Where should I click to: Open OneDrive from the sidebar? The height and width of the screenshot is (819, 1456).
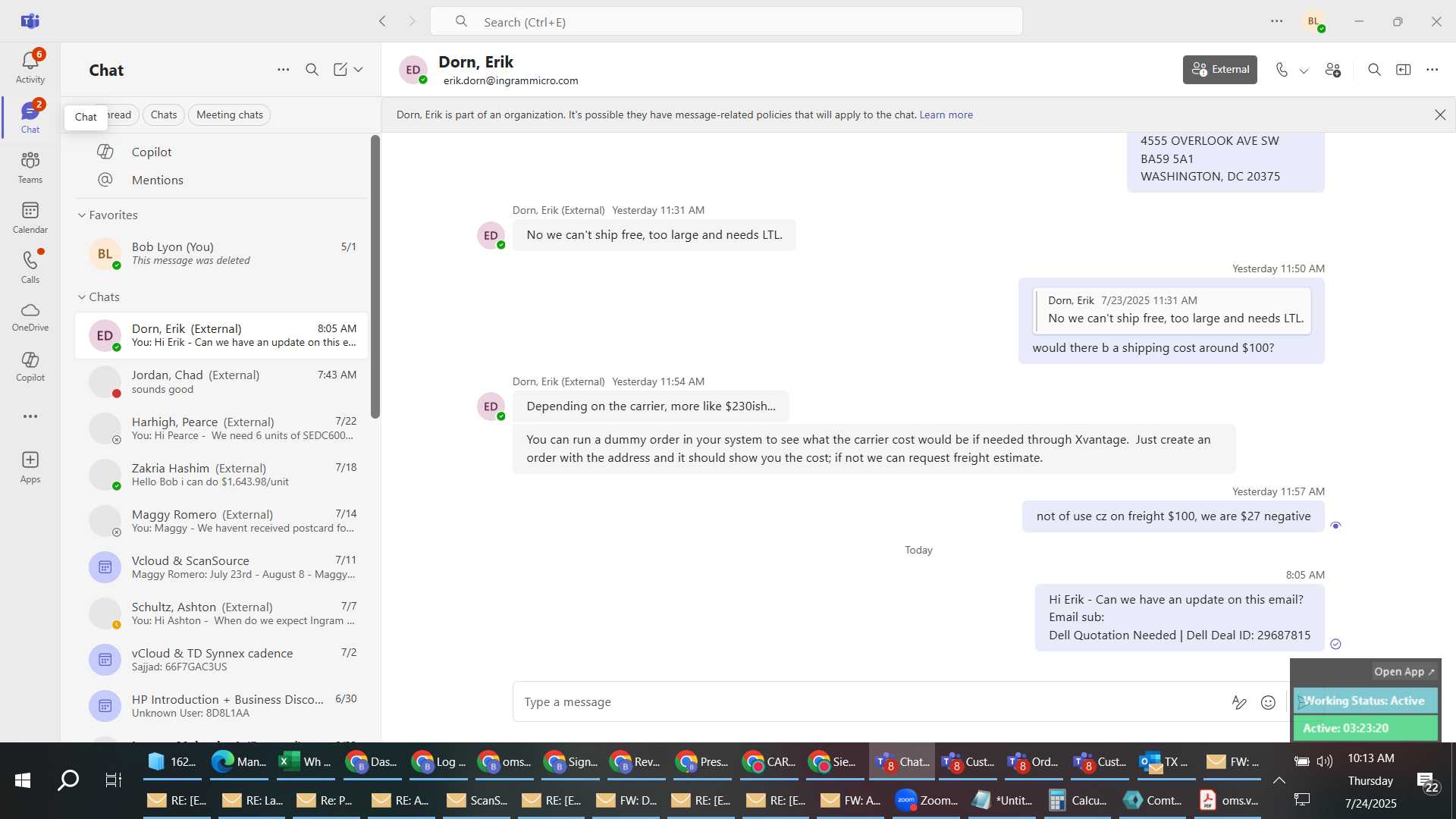30,317
